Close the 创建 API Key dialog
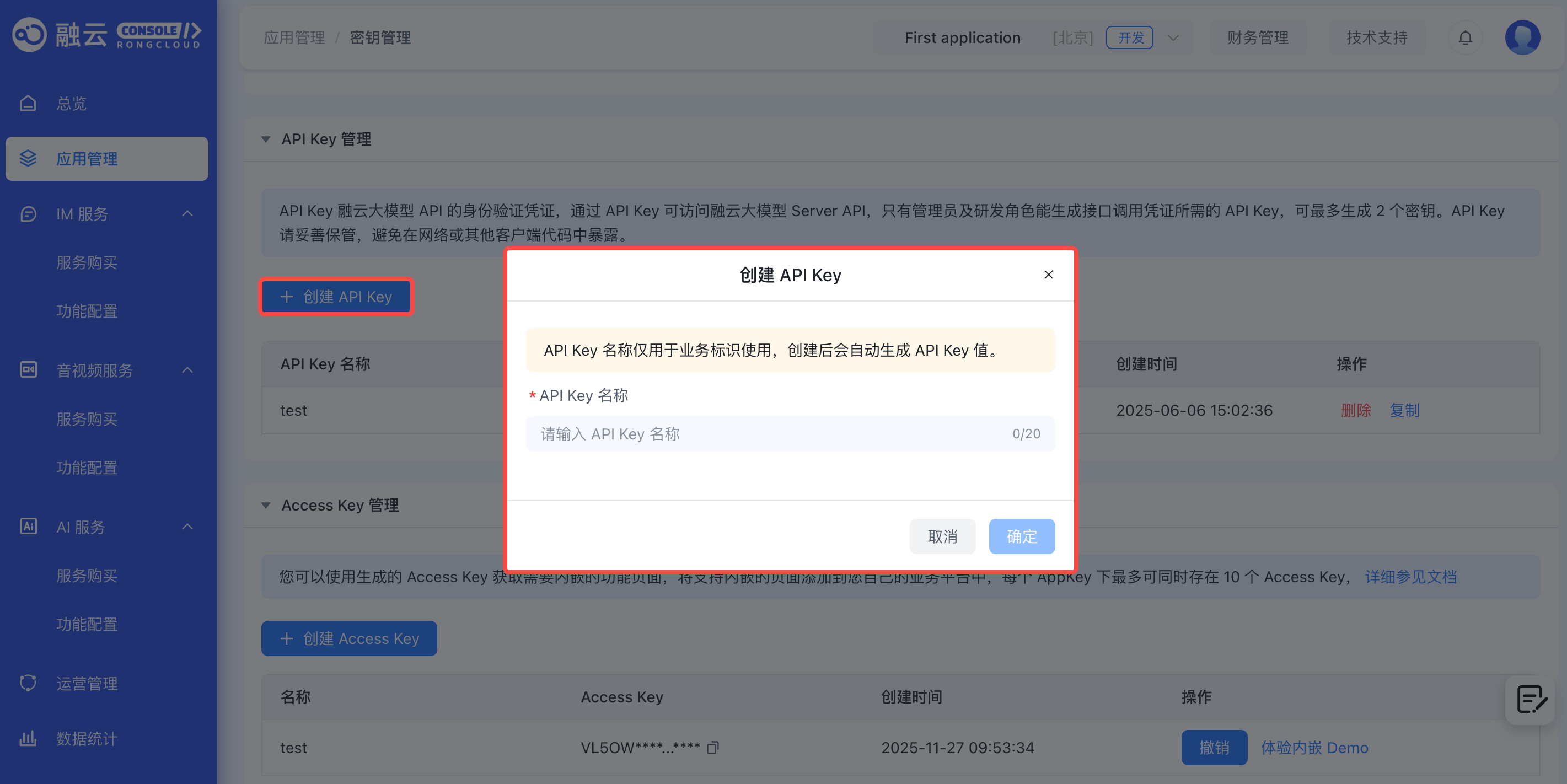The height and width of the screenshot is (784, 1567). point(1048,275)
